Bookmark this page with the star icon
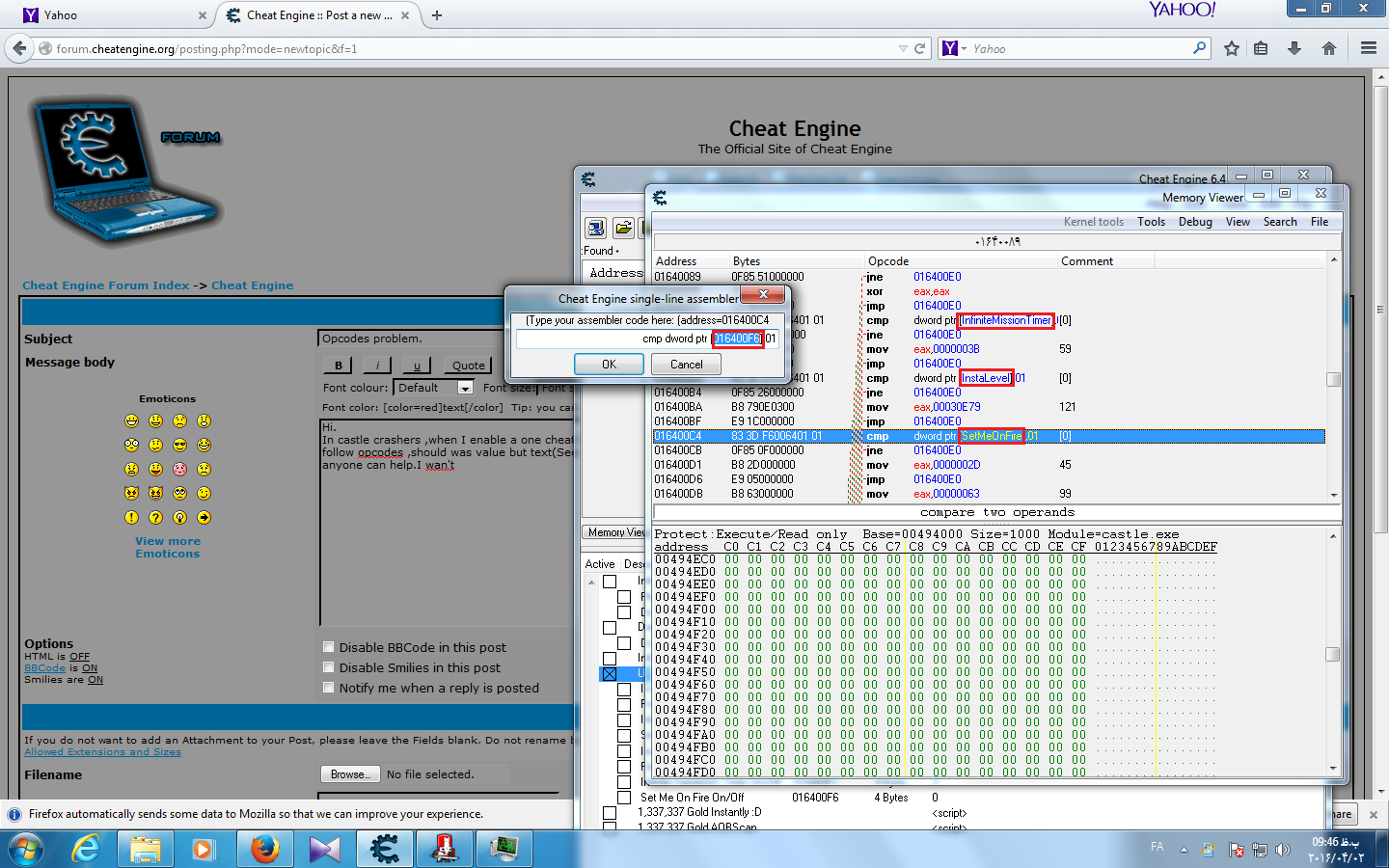Image resolution: width=1389 pixels, height=868 pixels. click(1231, 48)
